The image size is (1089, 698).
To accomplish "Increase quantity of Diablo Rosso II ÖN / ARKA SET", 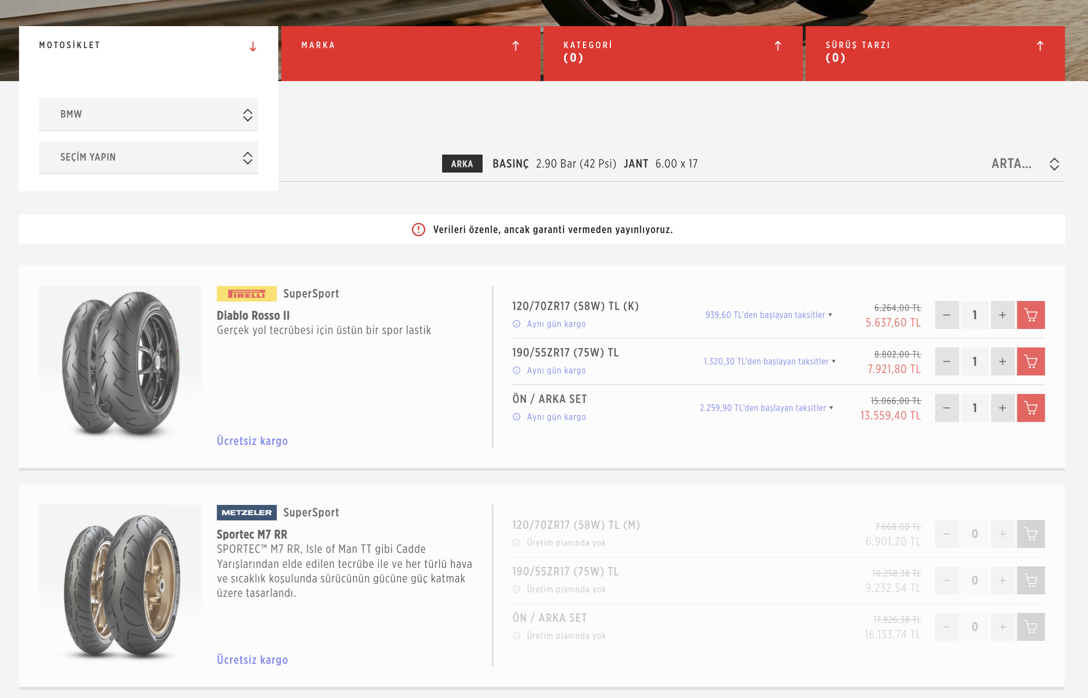I will 1002,408.
